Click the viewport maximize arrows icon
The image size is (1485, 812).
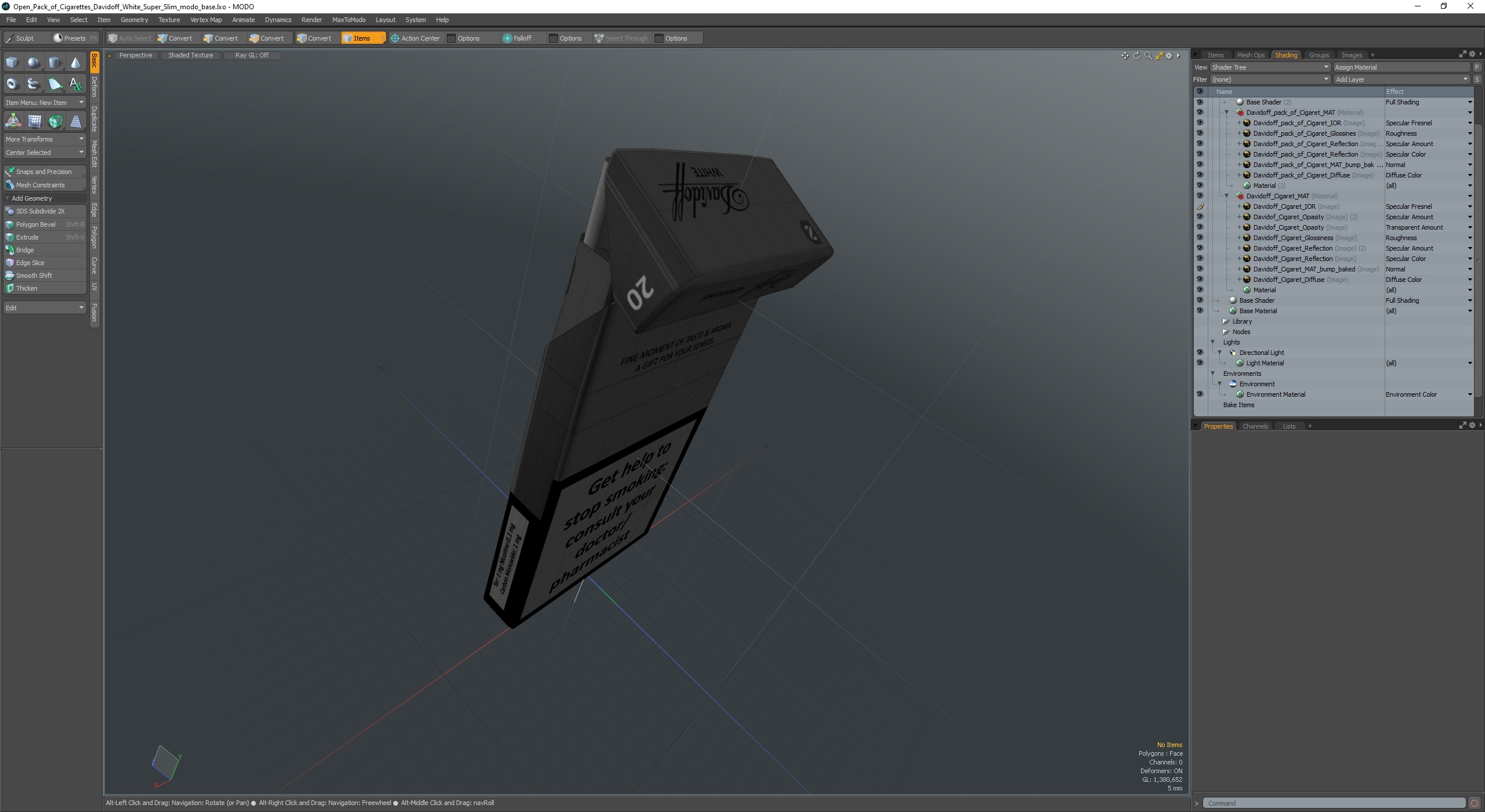(1159, 56)
